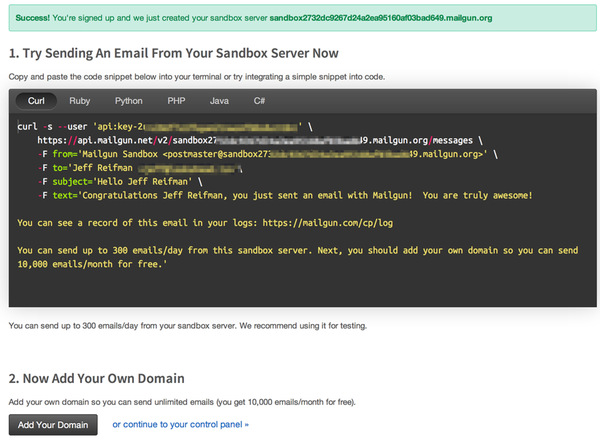This screenshot has width=600, height=438.
Task: Click the to='Jeff Reifman' parameter line
Action: click(x=140, y=168)
